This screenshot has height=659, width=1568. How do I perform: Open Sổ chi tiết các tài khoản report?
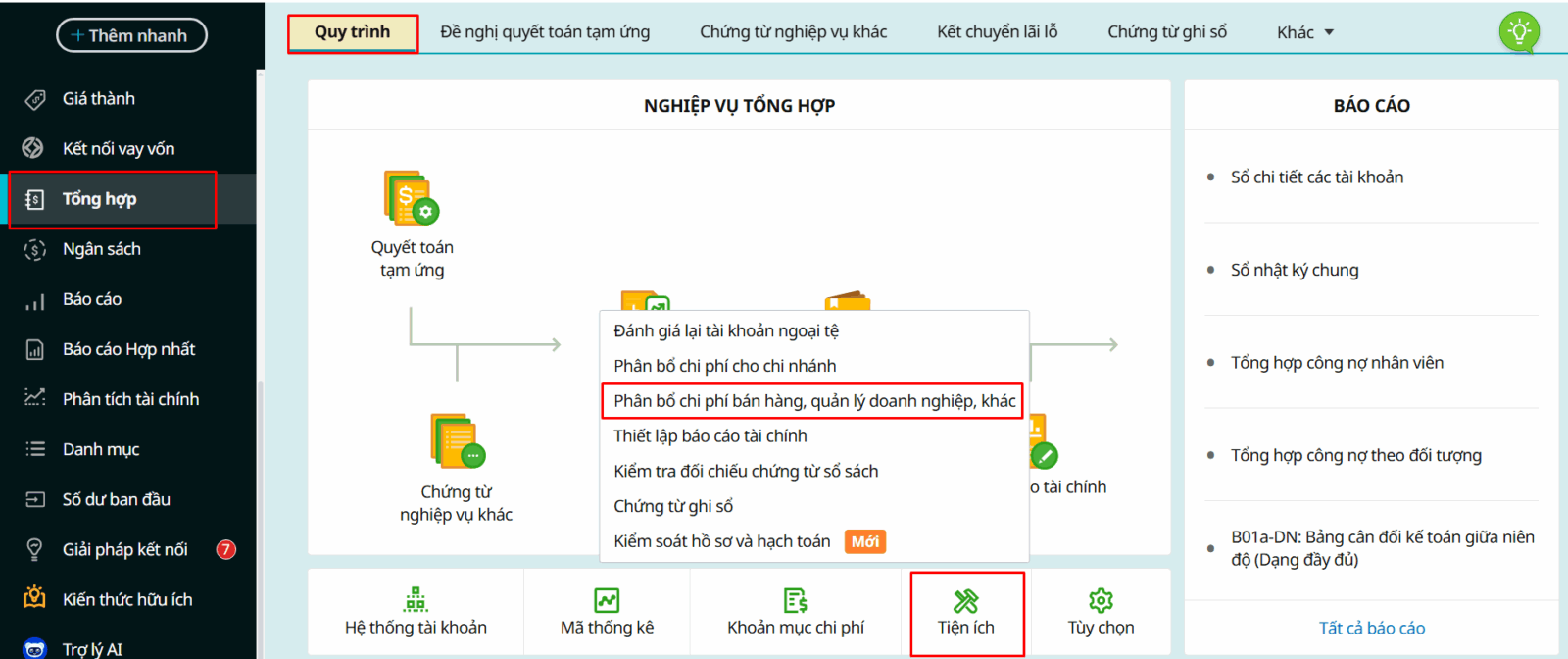click(1317, 177)
